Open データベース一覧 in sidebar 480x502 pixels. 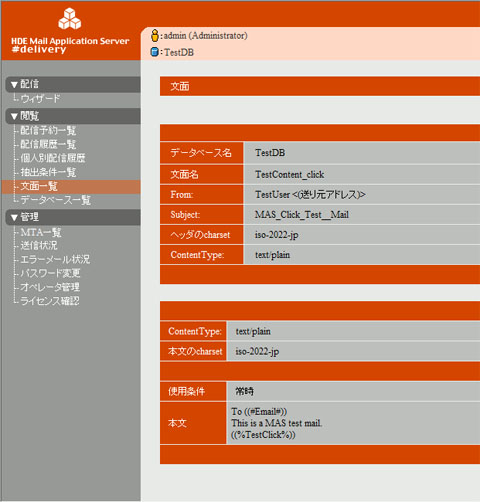pos(55,200)
